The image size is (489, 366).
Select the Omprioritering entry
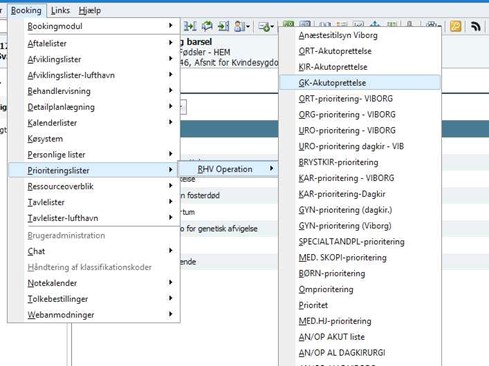click(x=360, y=289)
